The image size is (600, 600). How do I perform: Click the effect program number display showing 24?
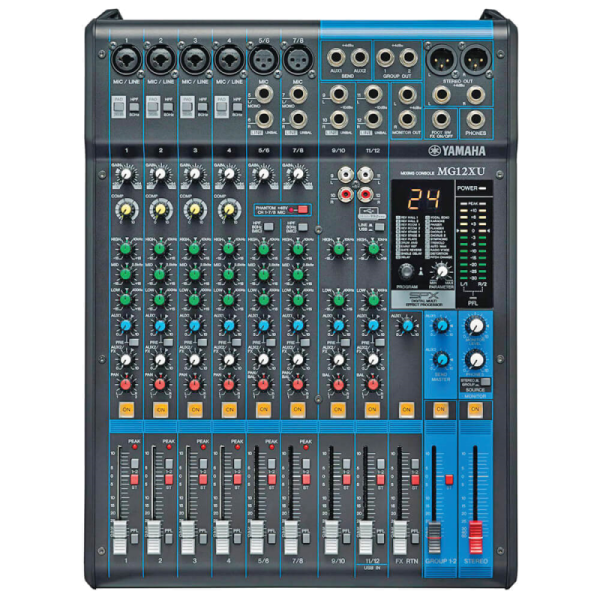(424, 199)
